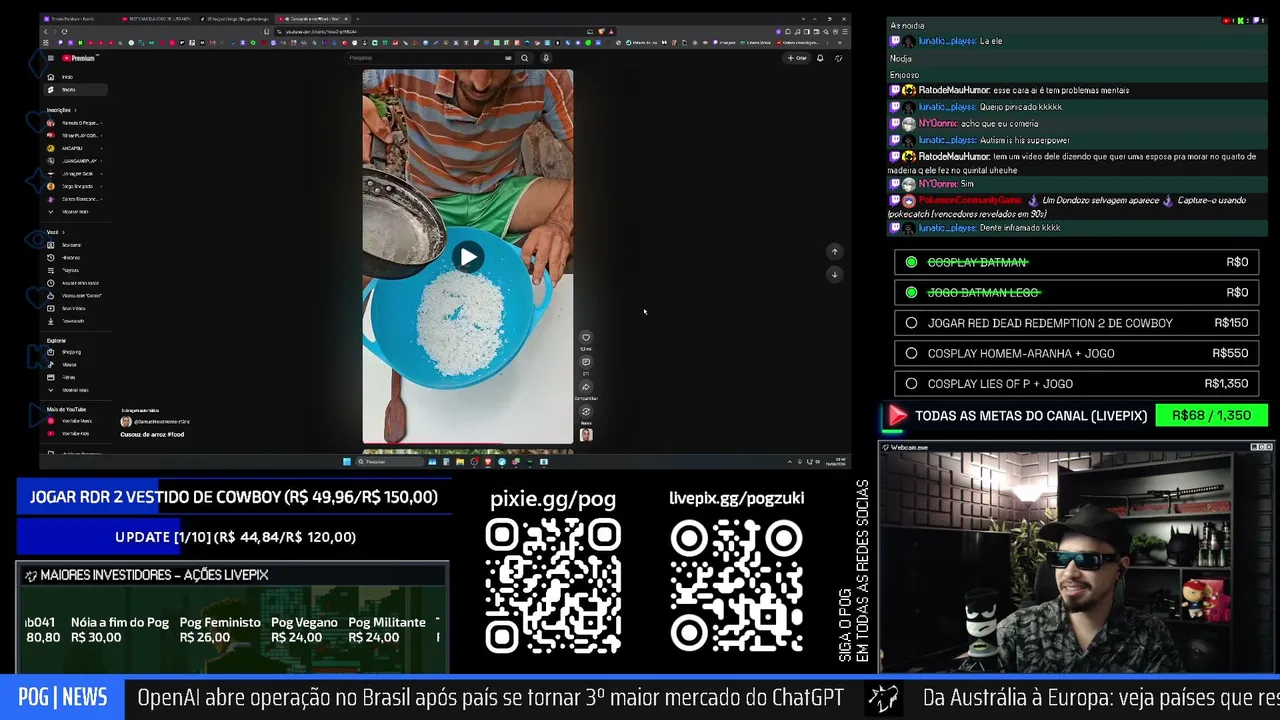Select the COSPLAY BATMAN goal circle
Screen dimensions: 1280x720
pos(911,262)
